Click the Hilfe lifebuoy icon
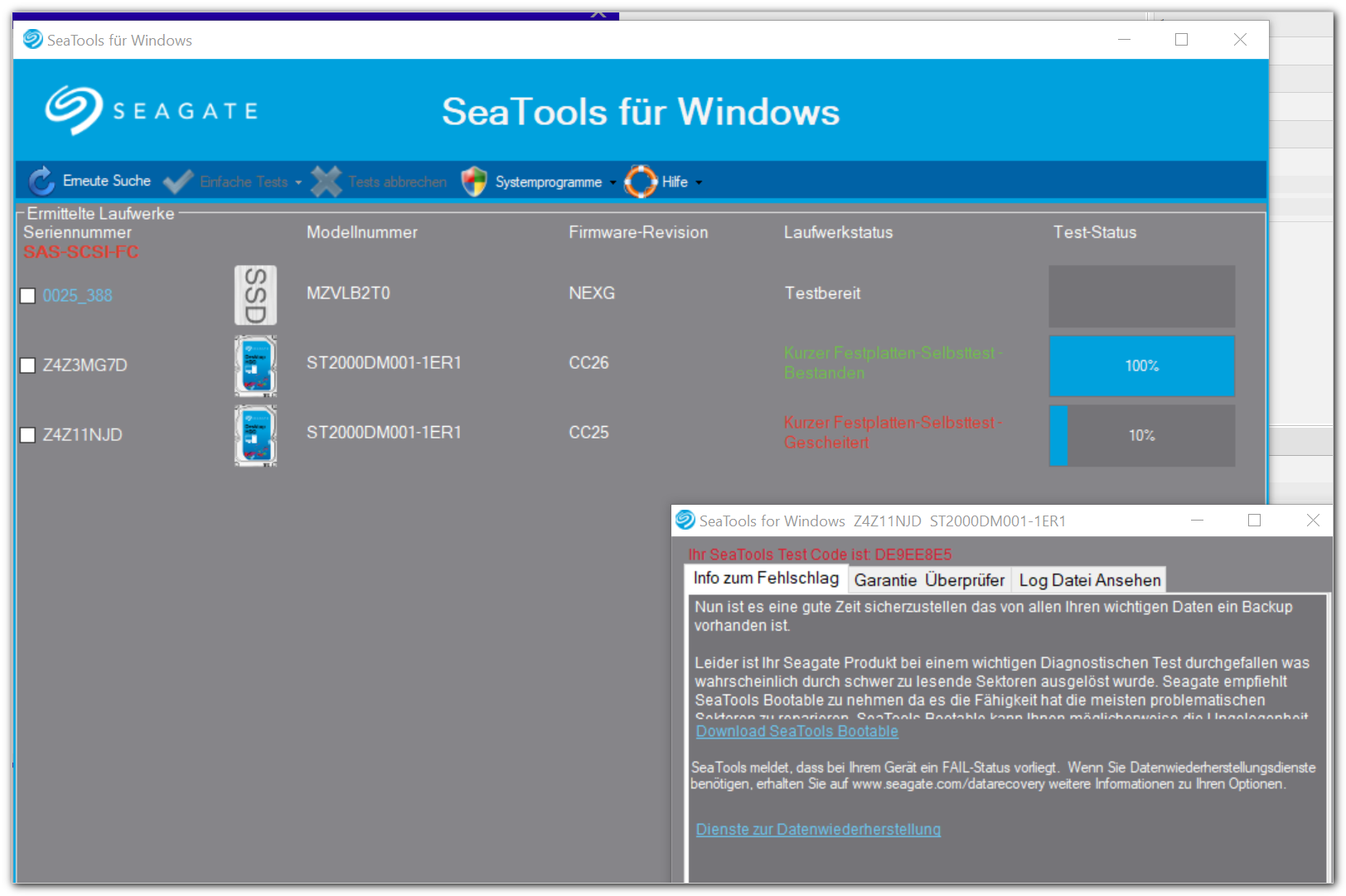 (x=641, y=181)
